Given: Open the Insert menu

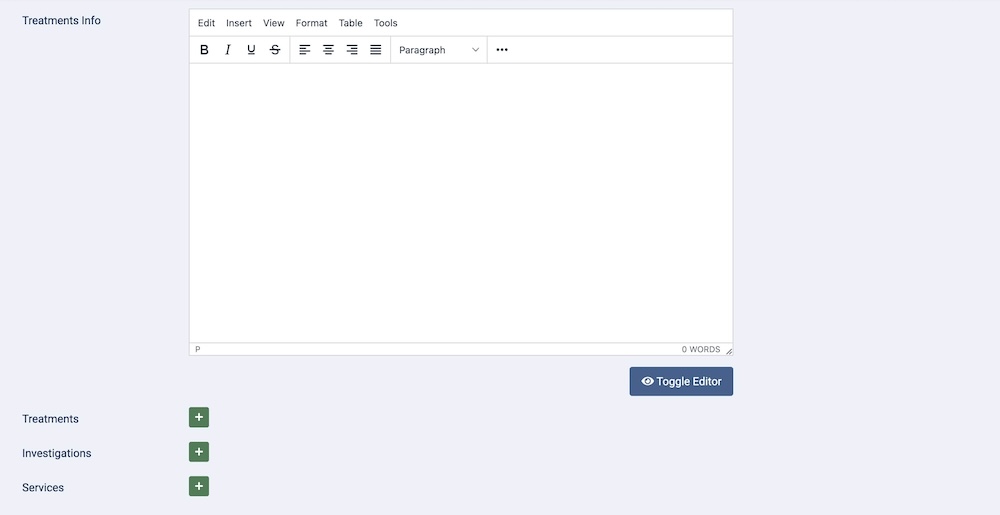Looking at the screenshot, I should coord(239,23).
